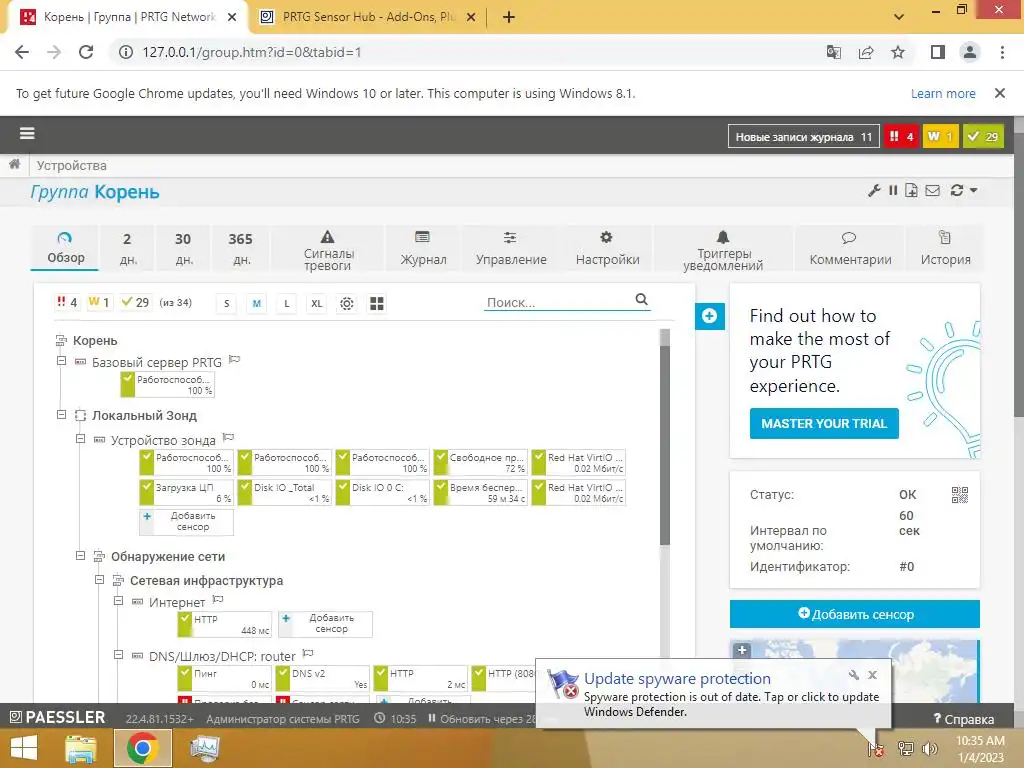Screen dimensions: 1024x768
Task: Refresh the page using the refresh icon
Action: pyautogui.click(x=957, y=191)
